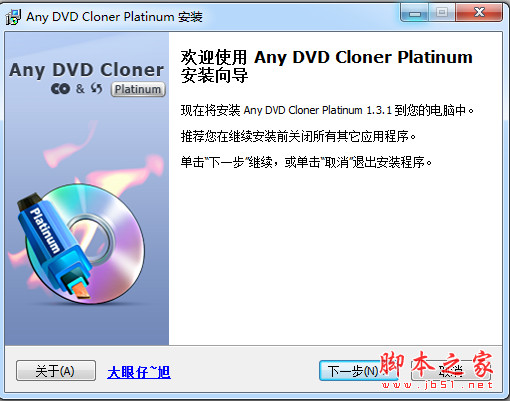The width and height of the screenshot is (510, 401).
Task: Click the www.jb51.net watermark text
Action: [437, 385]
